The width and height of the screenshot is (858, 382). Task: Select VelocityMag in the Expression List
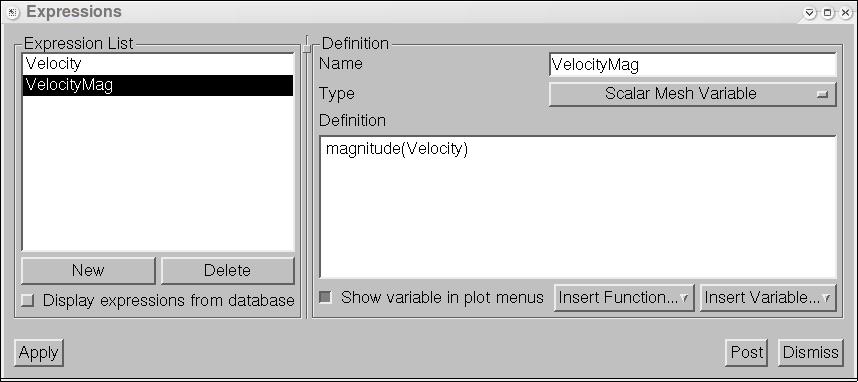point(158,85)
